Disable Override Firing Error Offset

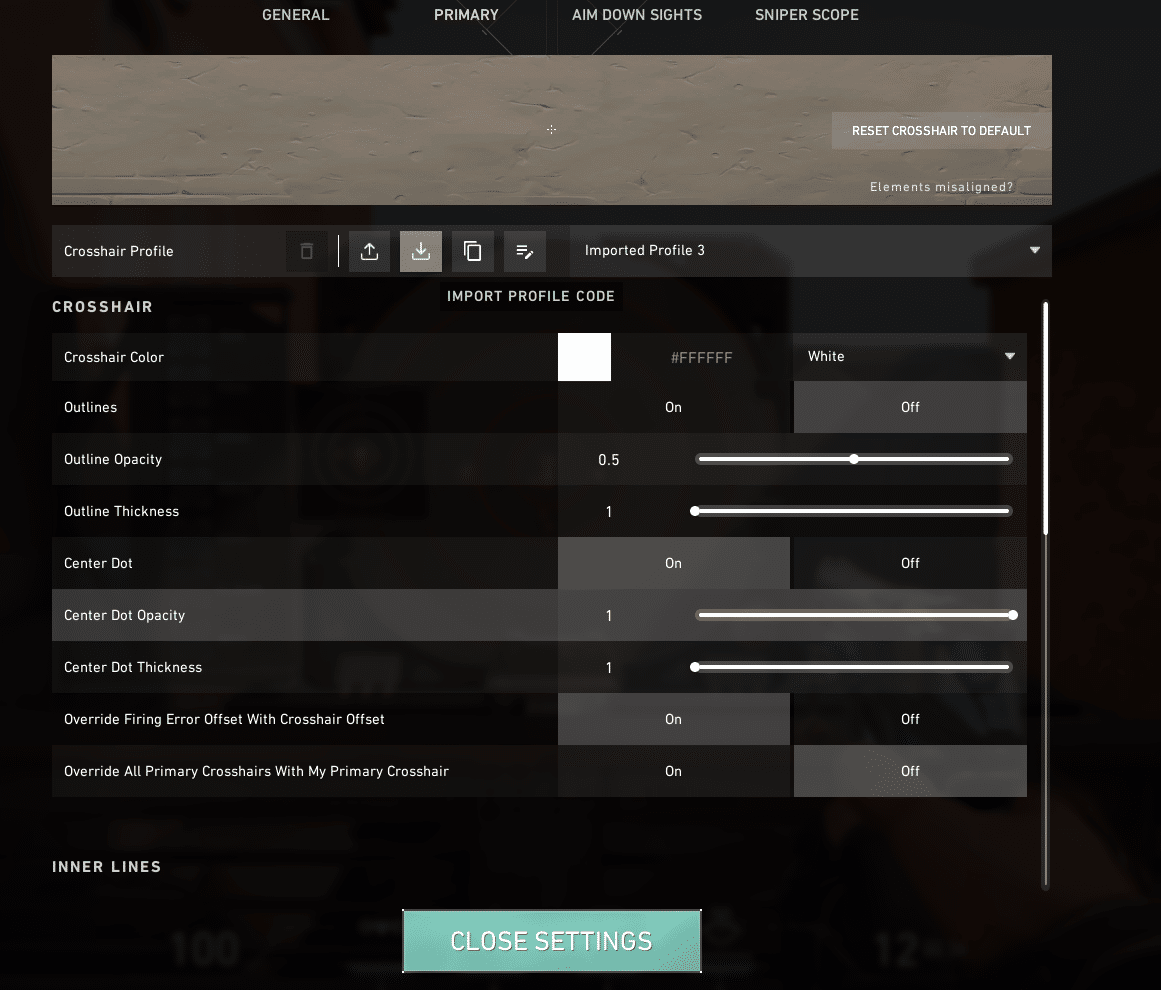pyautogui.click(x=909, y=719)
